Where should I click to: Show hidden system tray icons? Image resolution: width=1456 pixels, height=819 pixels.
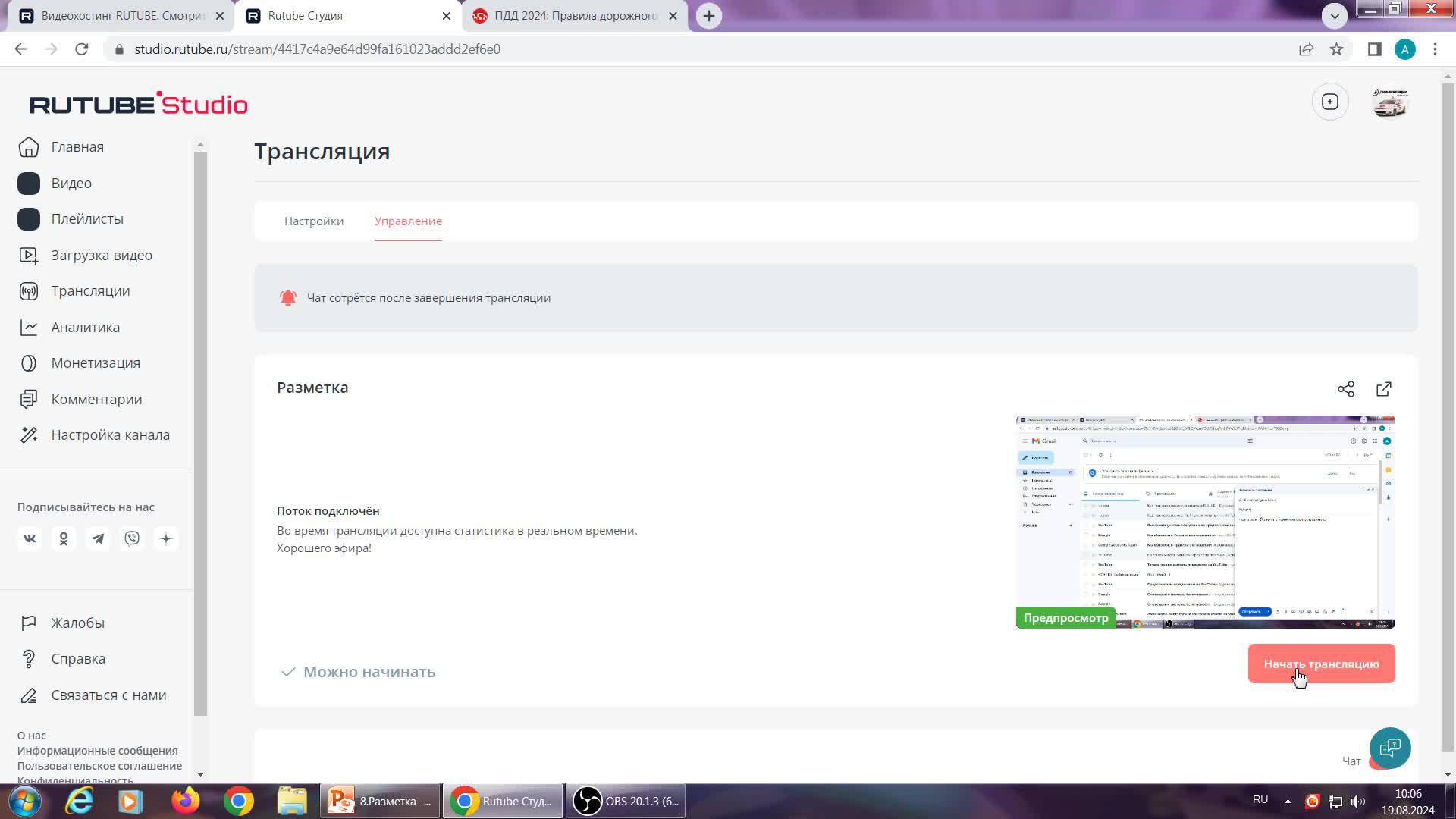click(1288, 801)
